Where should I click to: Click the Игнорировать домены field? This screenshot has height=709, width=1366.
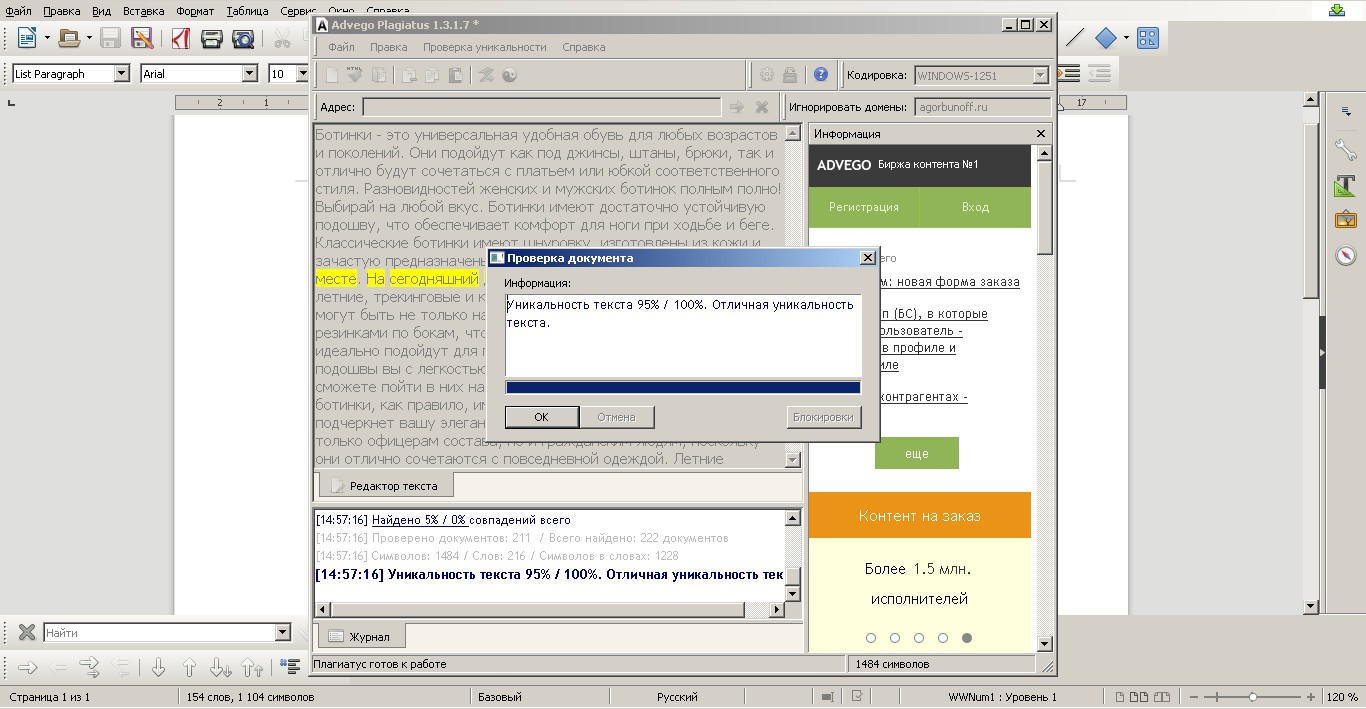(981, 107)
